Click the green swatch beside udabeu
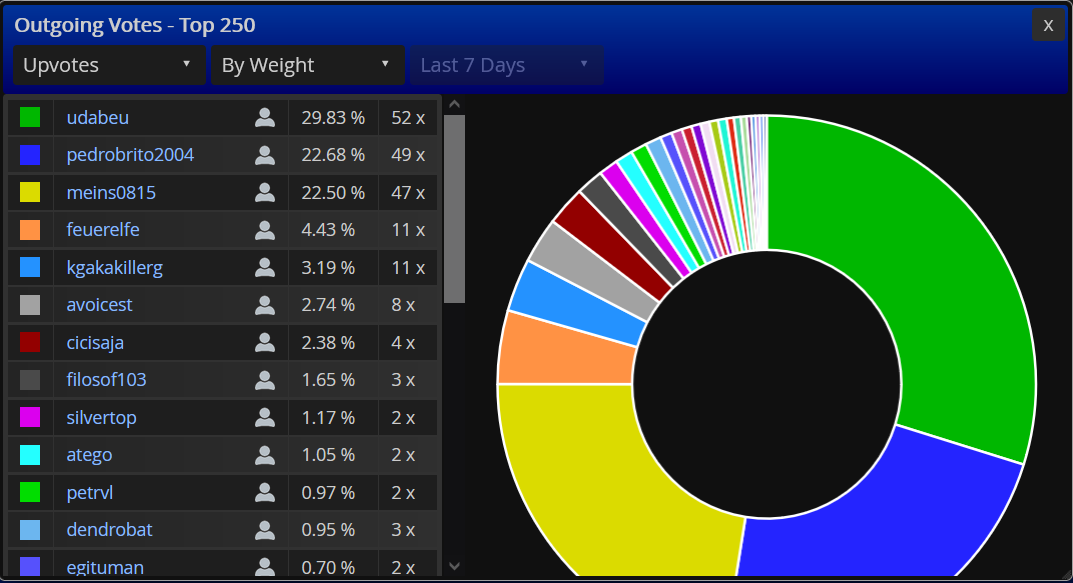The width and height of the screenshot is (1073, 583). [30, 117]
